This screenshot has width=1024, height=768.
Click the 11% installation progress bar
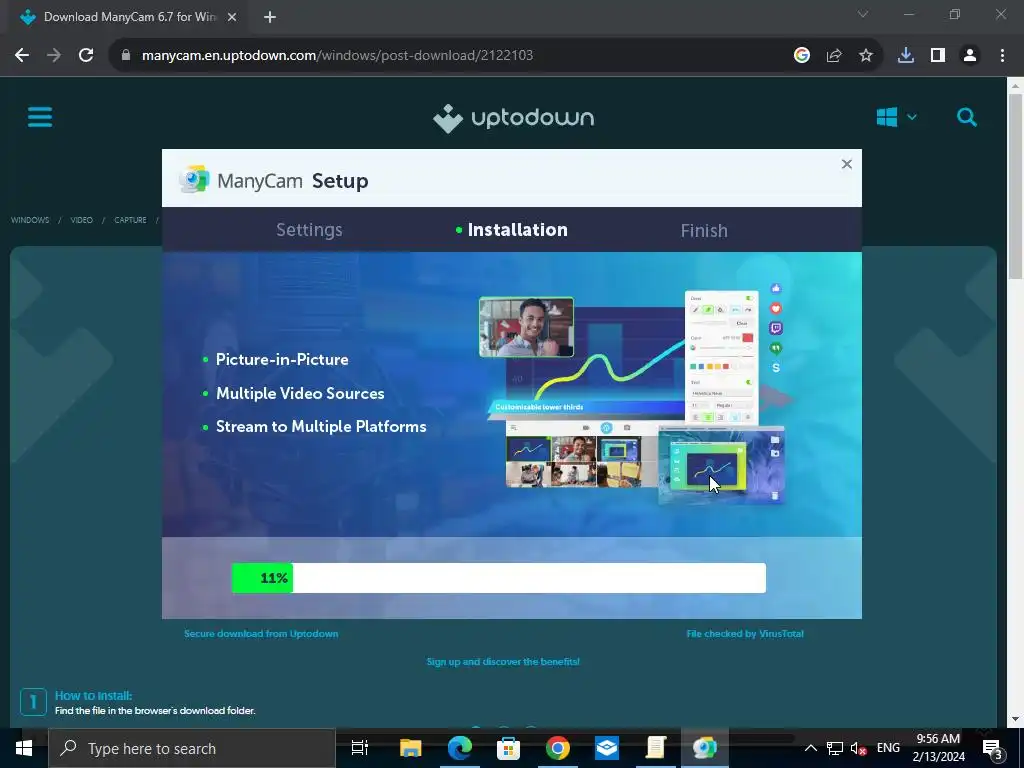[x=498, y=578]
